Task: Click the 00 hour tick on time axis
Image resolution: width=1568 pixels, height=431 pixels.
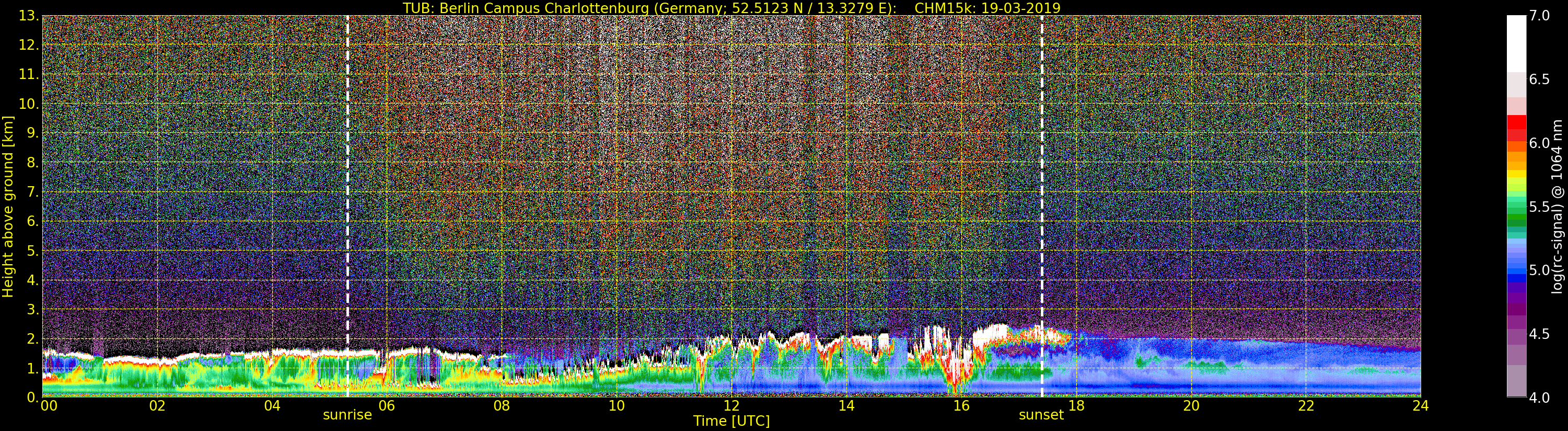Action: coord(49,406)
